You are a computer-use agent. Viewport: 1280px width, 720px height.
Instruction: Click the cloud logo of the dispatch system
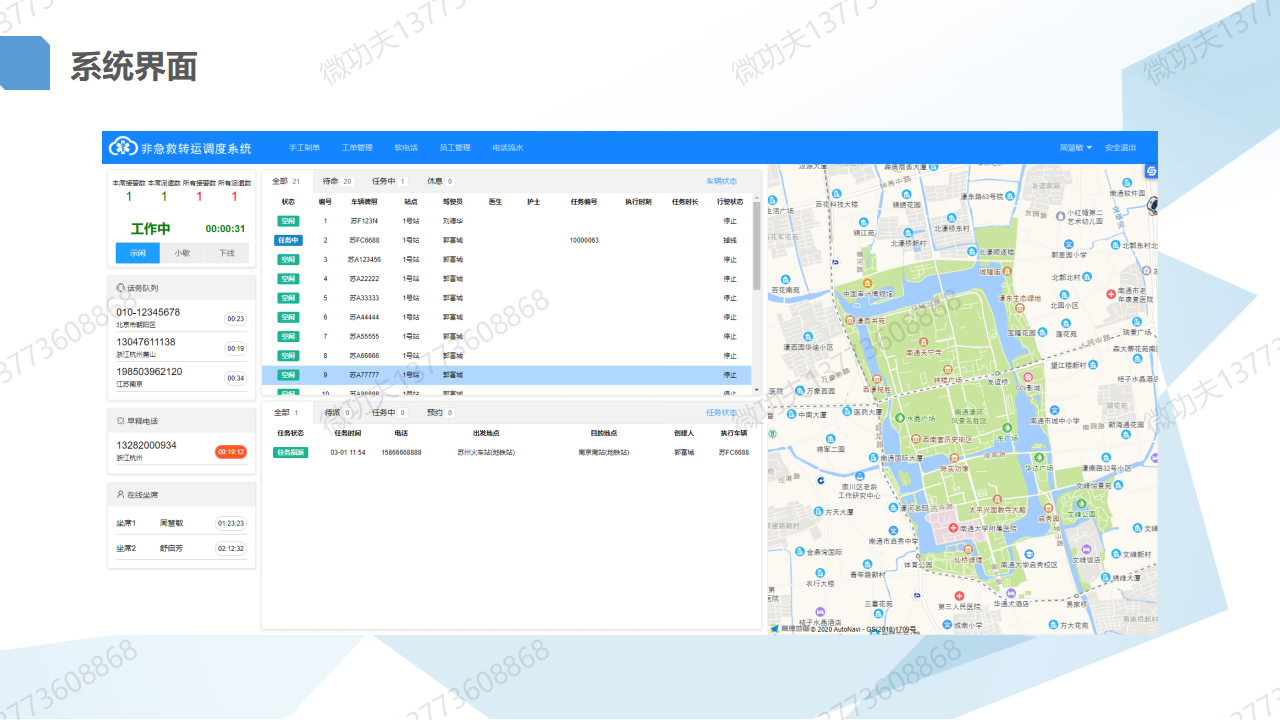pos(123,147)
